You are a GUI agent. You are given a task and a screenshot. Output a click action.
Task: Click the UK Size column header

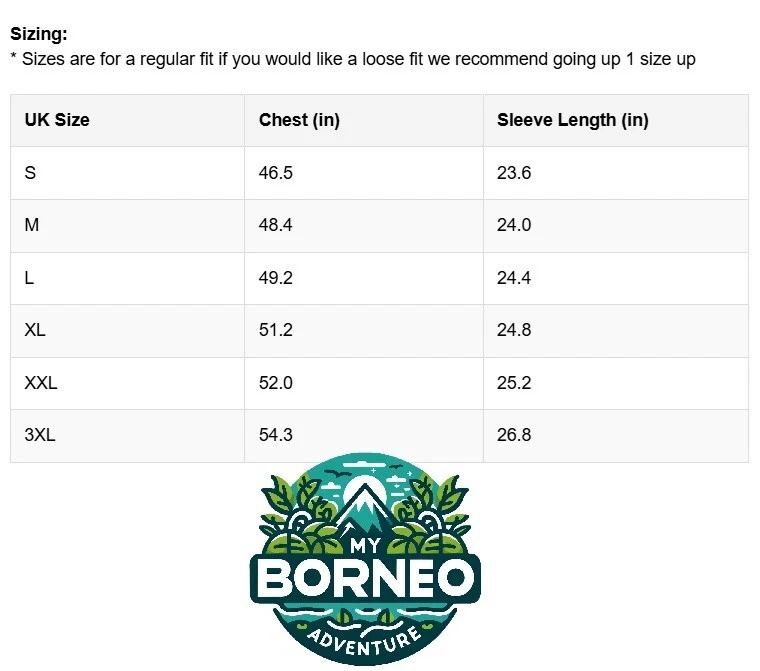coord(57,120)
